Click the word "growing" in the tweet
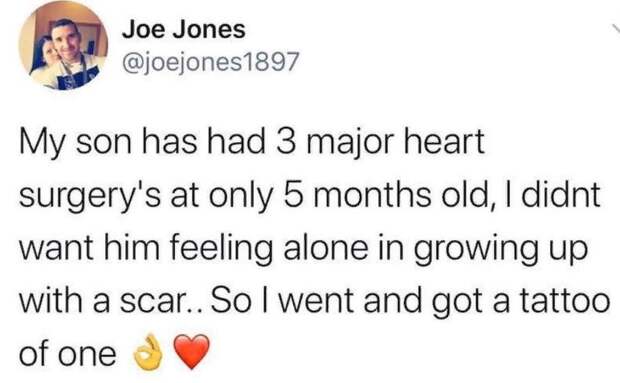This screenshot has width=620, height=383. coord(475,250)
